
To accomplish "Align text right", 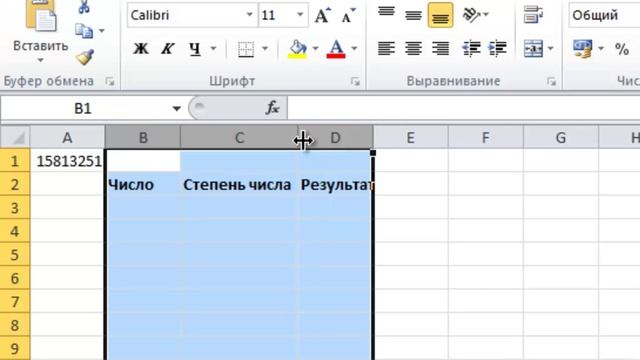I will coord(440,49).
